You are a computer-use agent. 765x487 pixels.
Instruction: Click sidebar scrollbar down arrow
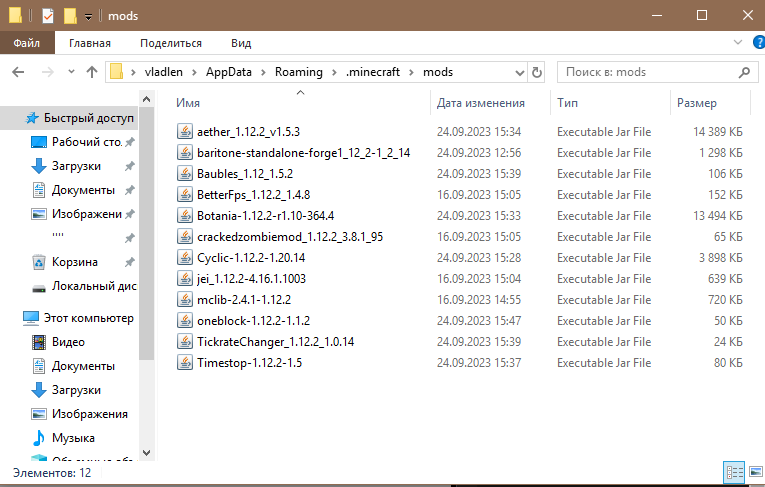click(146, 452)
